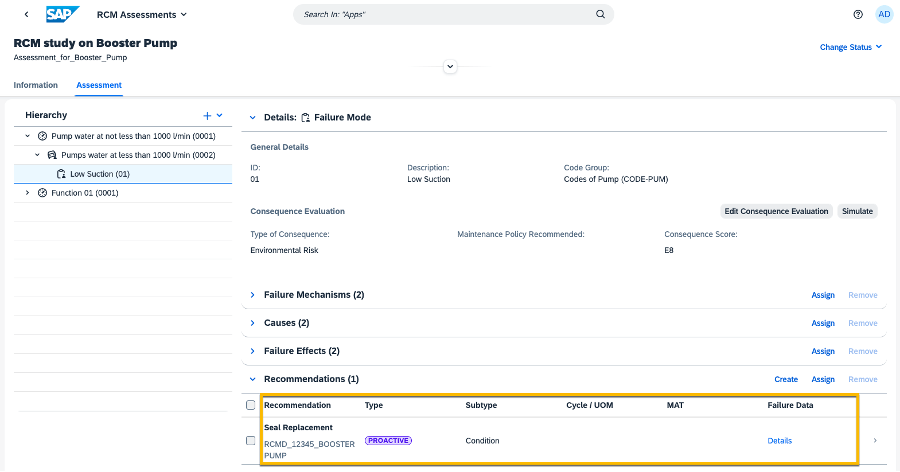Click the Type column header
Screen dimensions: 900x472
(374, 405)
